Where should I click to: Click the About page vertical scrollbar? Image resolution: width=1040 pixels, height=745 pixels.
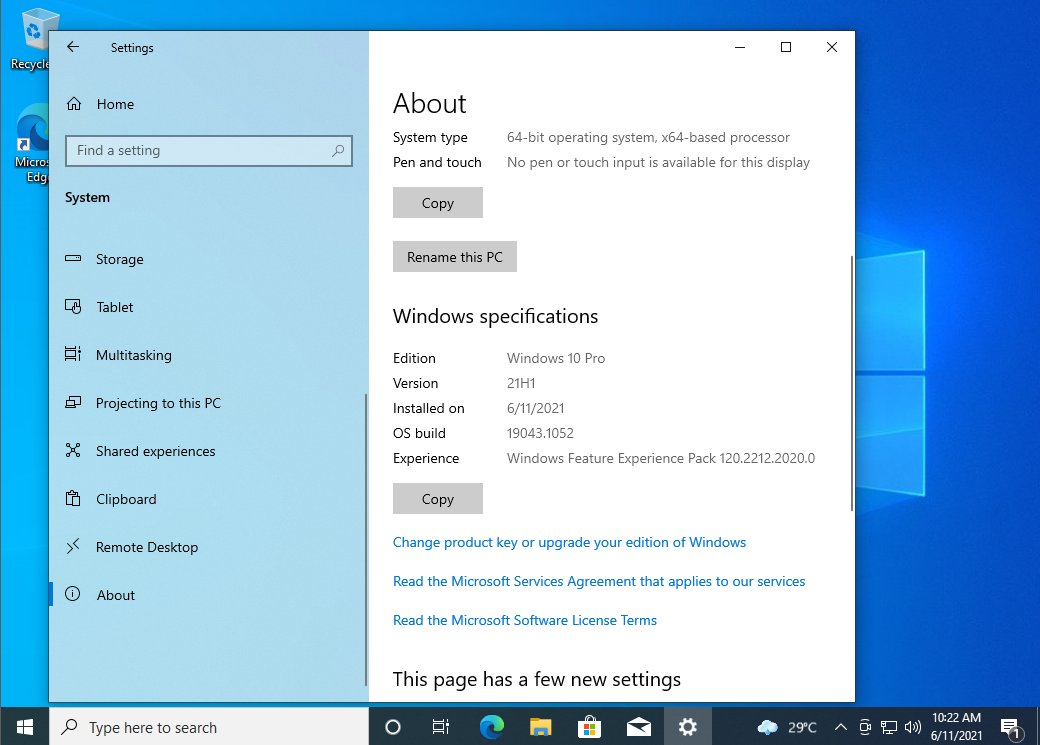[852, 383]
